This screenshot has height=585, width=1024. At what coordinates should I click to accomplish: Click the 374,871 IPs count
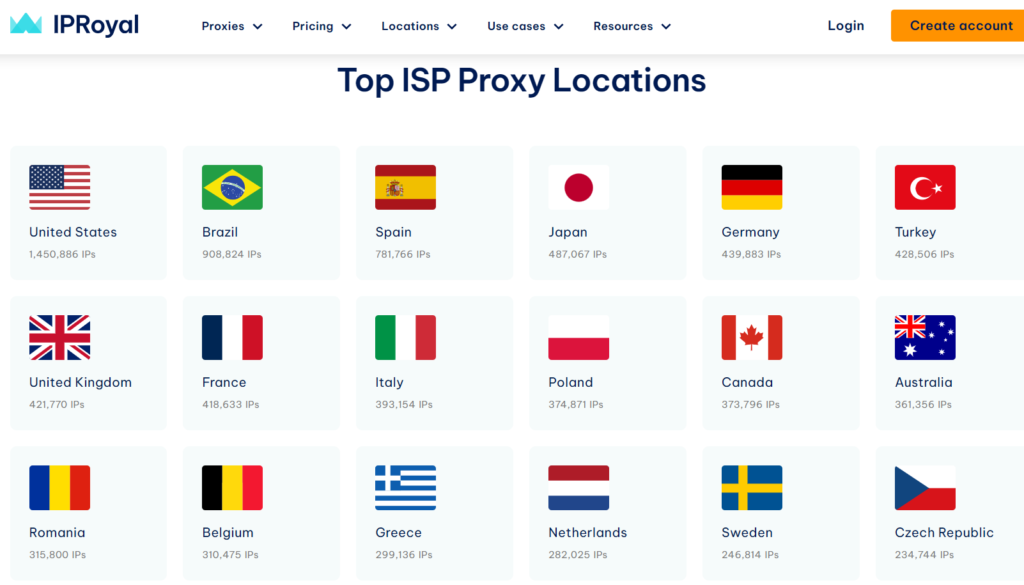(576, 404)
